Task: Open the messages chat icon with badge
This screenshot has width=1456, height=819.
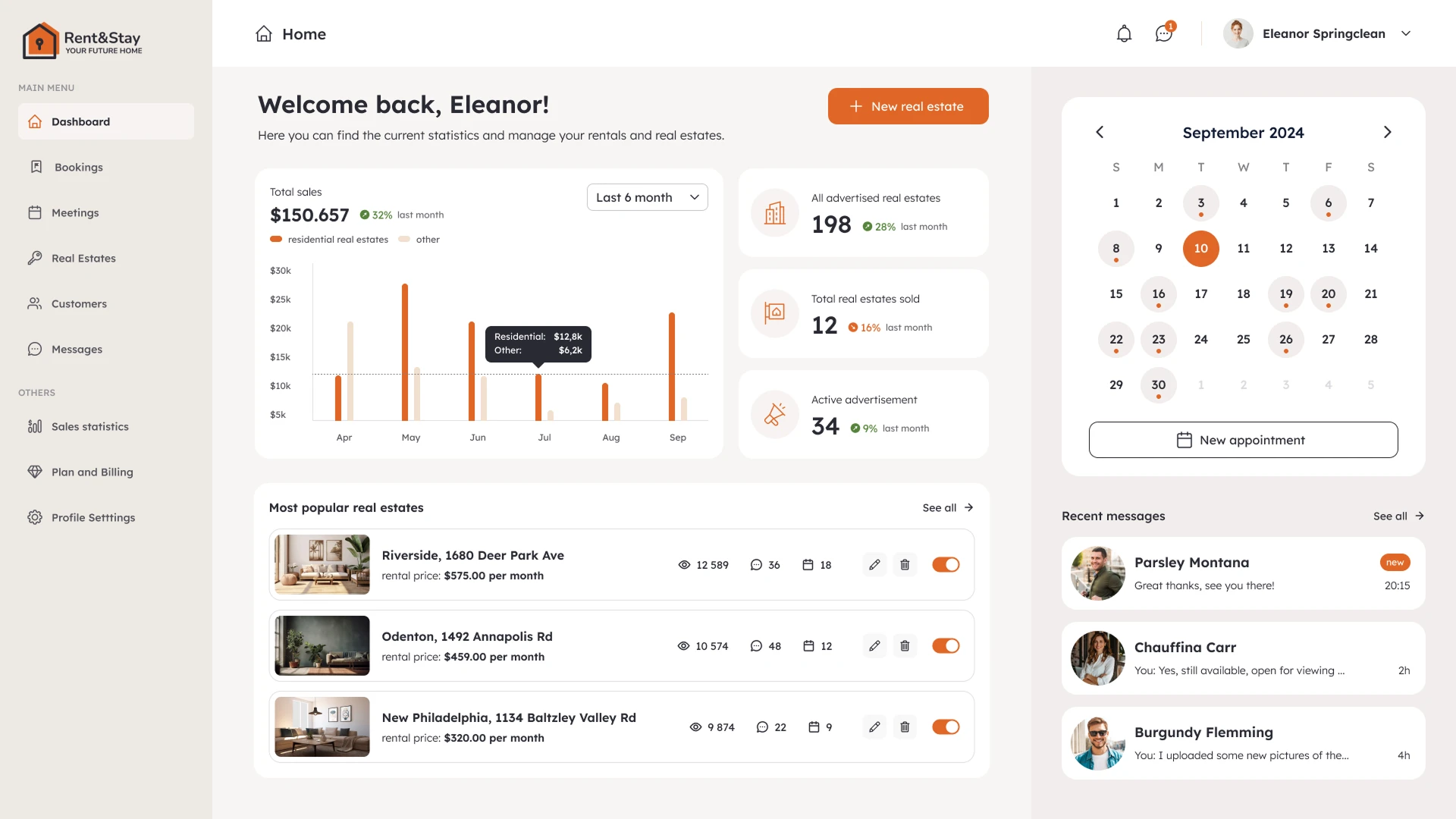Action: [x=1163, y=34]
